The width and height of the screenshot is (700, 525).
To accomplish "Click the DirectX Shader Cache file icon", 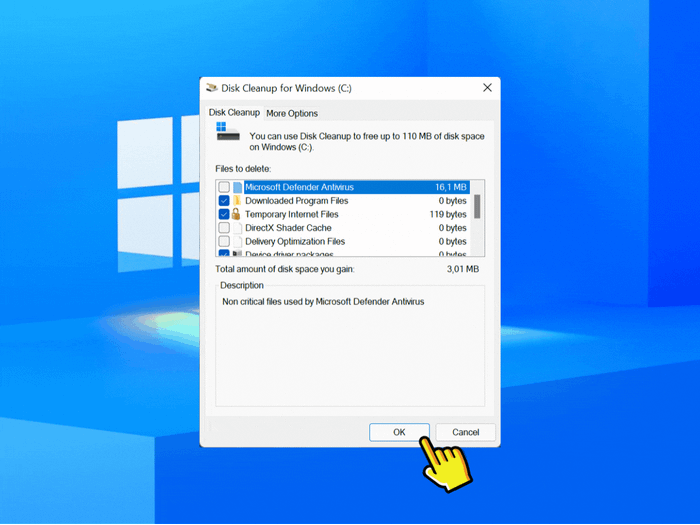I will 238,228.
